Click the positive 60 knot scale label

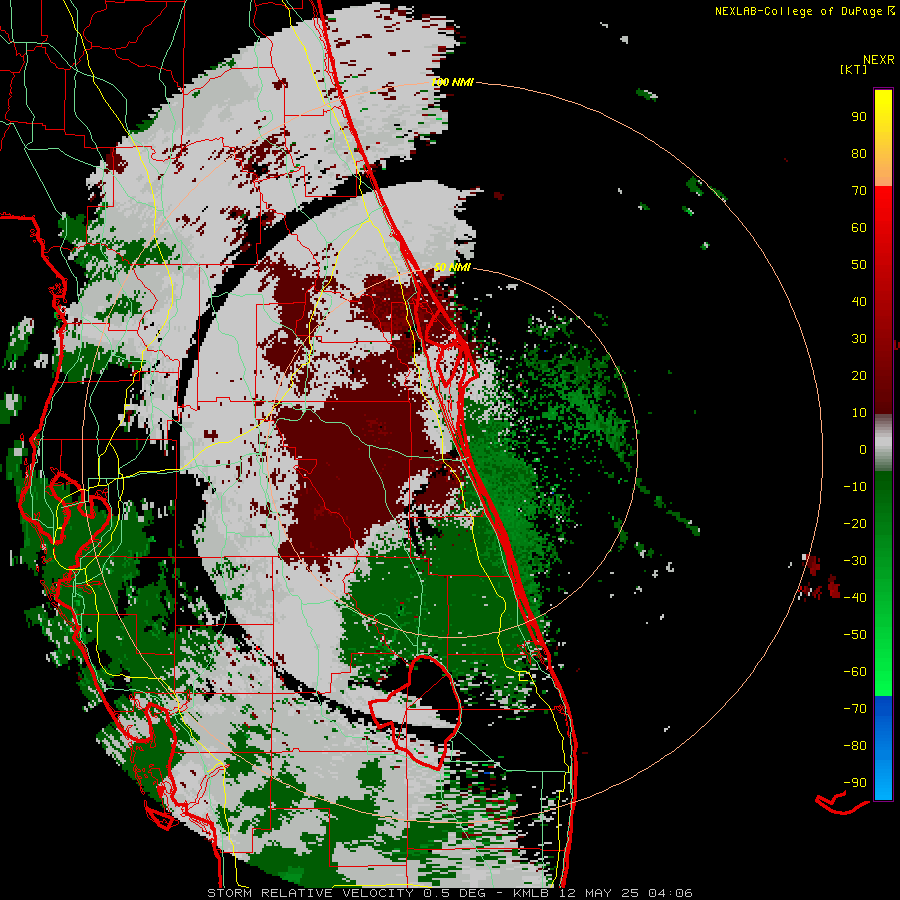click(859, 228)
